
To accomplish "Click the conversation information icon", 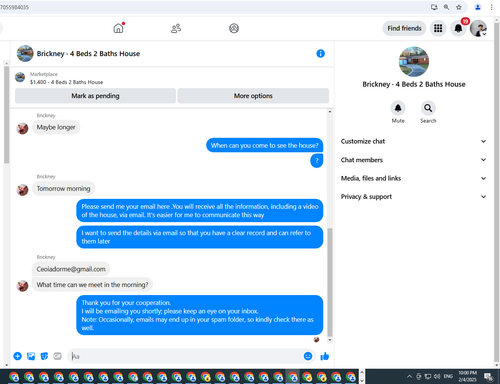I will 320,53.
